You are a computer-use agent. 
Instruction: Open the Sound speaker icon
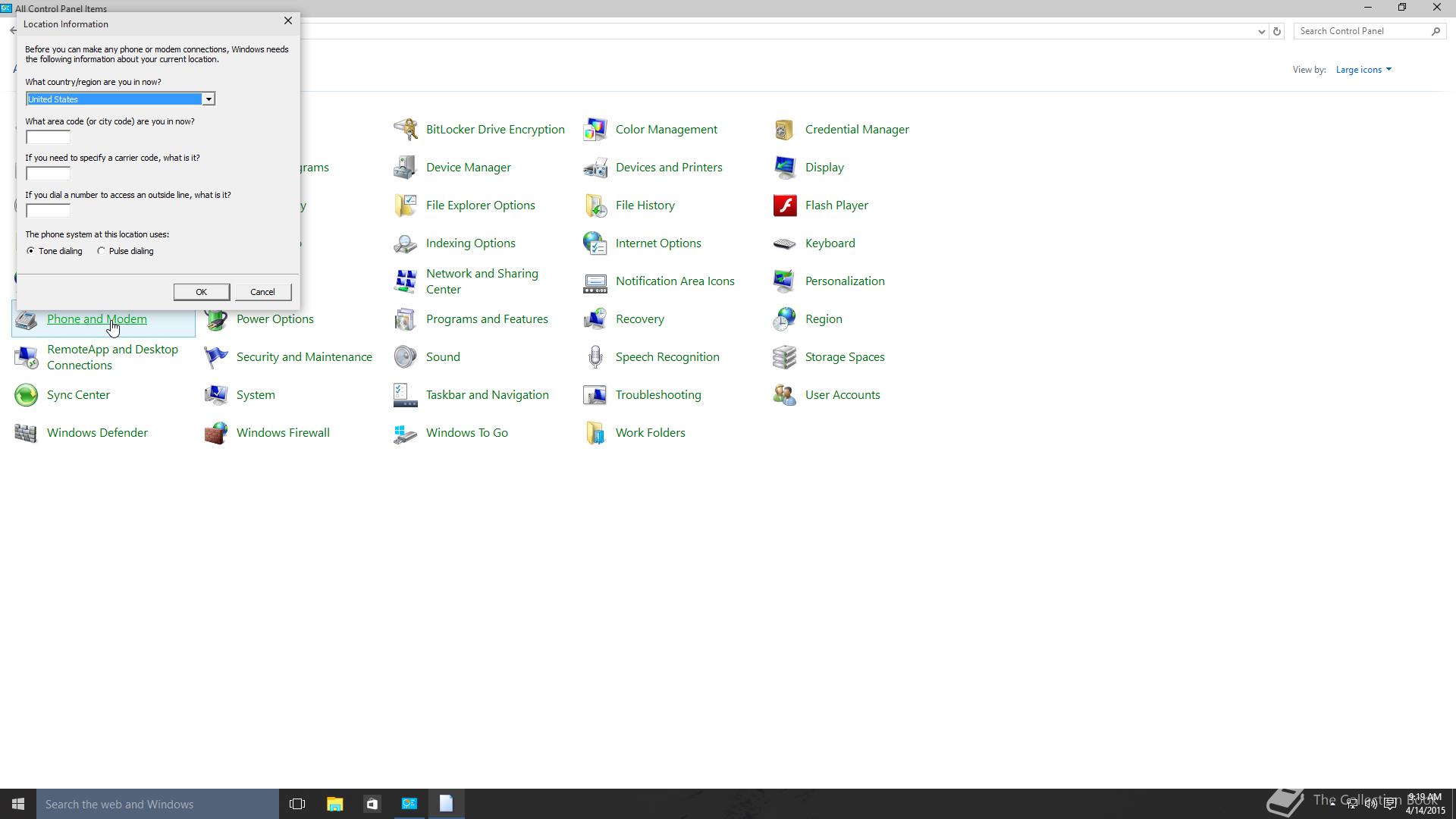[x=406, y=357]
